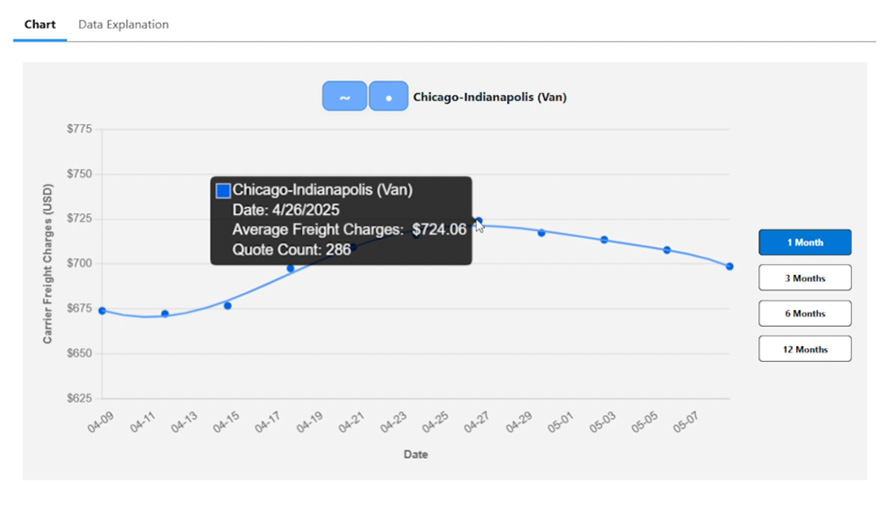Screen dimensions: 889x505
Task: Select the peak data point at 04-27
Action: 479,220
